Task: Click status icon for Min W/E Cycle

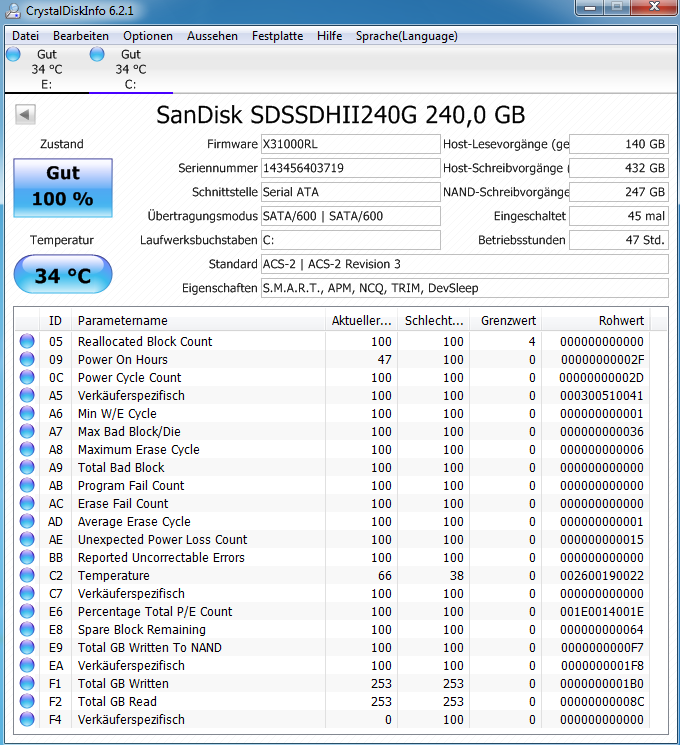Action: [x=27, y=413]
